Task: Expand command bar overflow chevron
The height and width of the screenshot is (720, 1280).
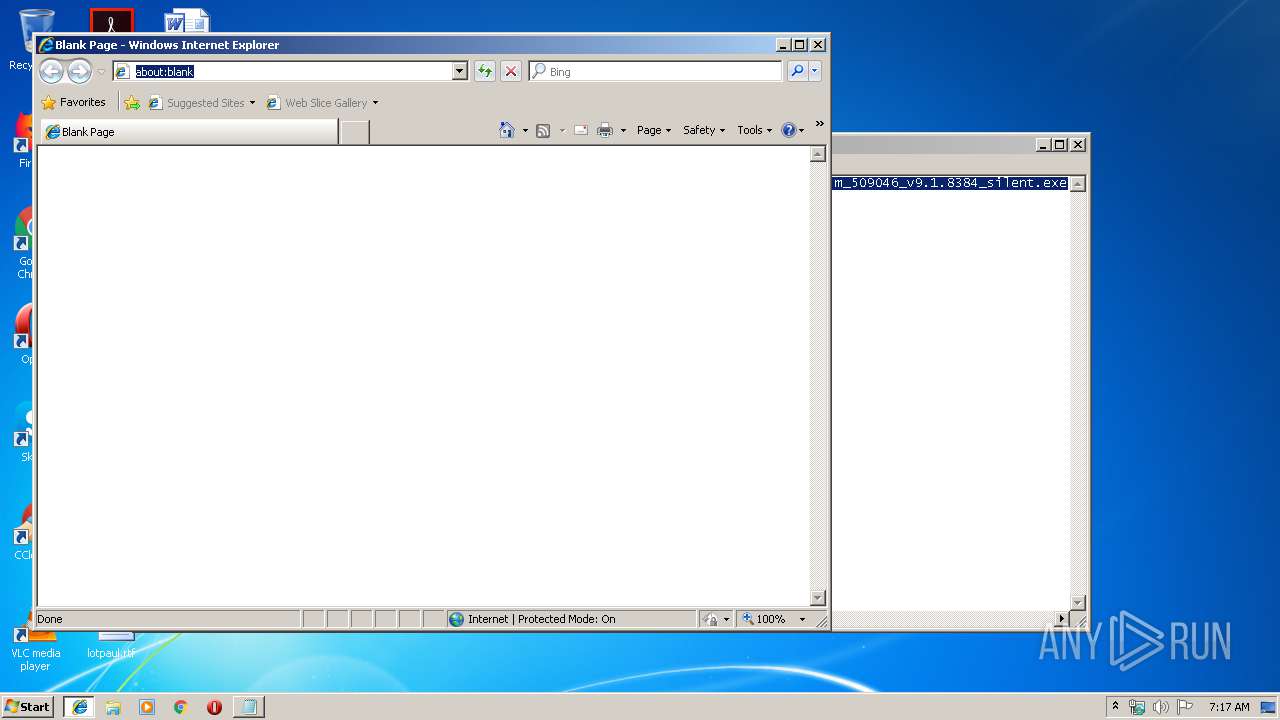Action: pyautogui.click(x=819, y=124)
